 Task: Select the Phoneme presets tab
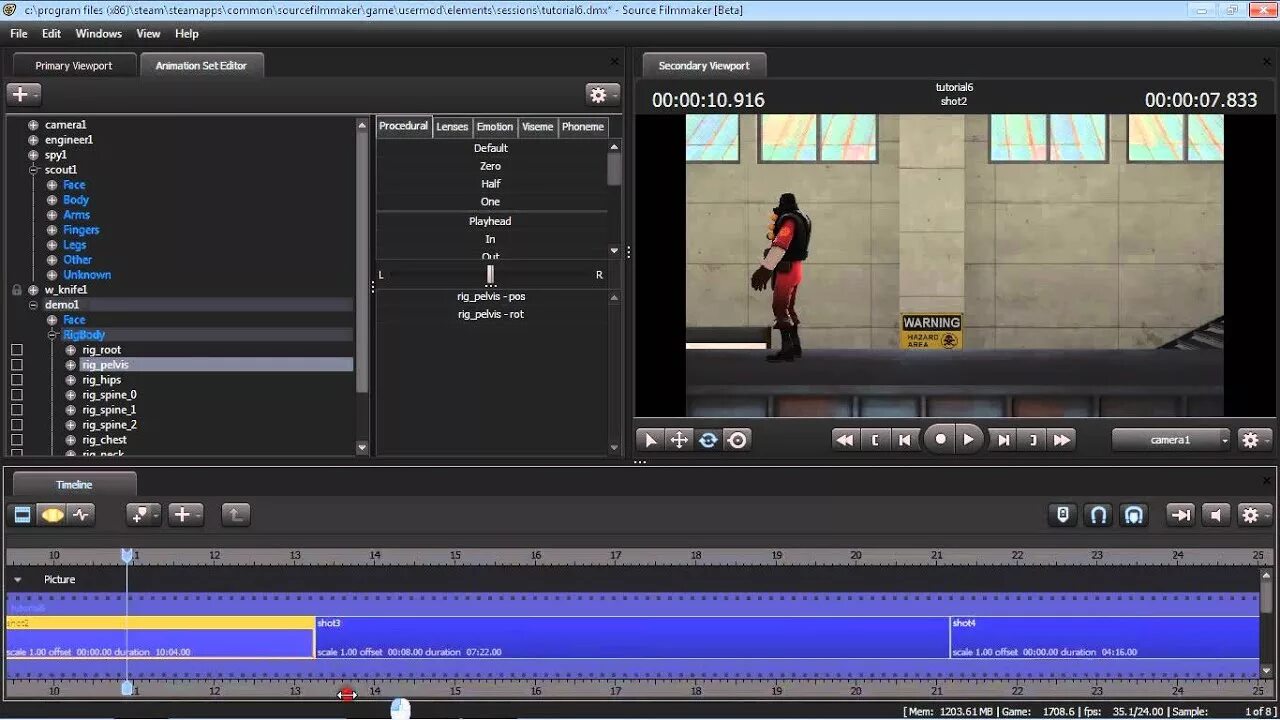(x=582, y=127)
